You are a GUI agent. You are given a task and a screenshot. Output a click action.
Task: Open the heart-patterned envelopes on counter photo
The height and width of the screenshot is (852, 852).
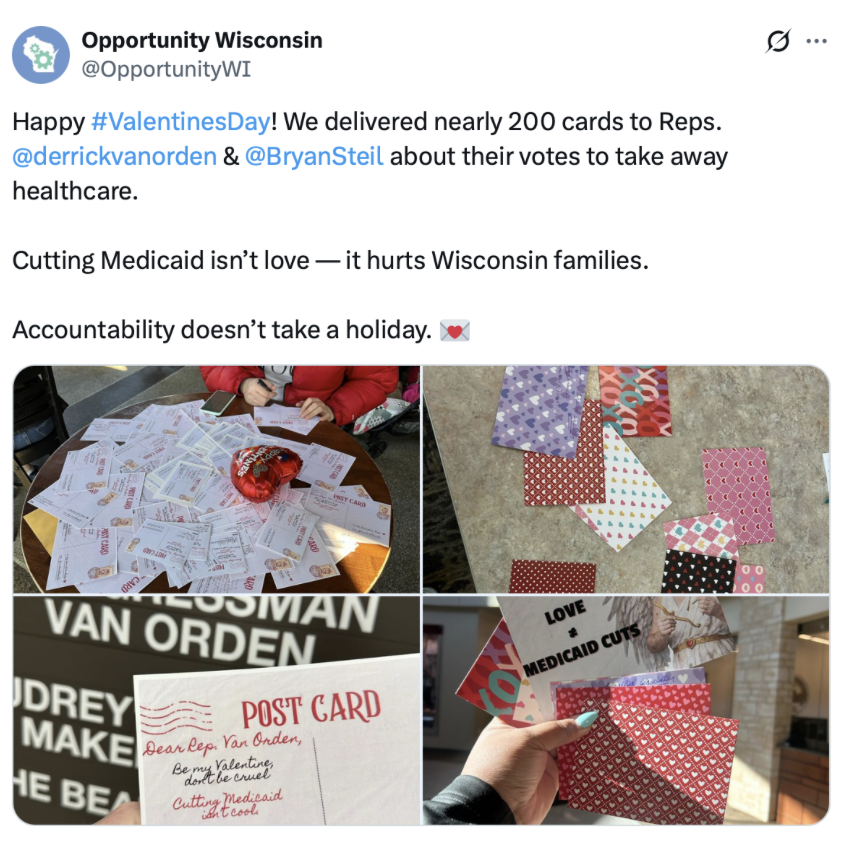[x=626, y=479]
